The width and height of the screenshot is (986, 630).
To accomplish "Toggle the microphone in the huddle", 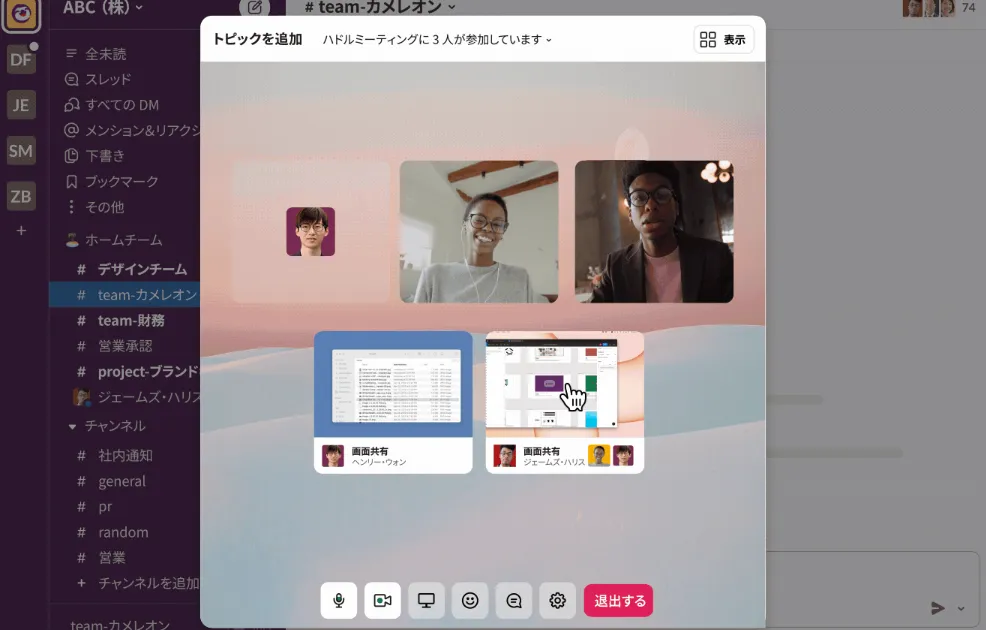I will coord(338,600).
